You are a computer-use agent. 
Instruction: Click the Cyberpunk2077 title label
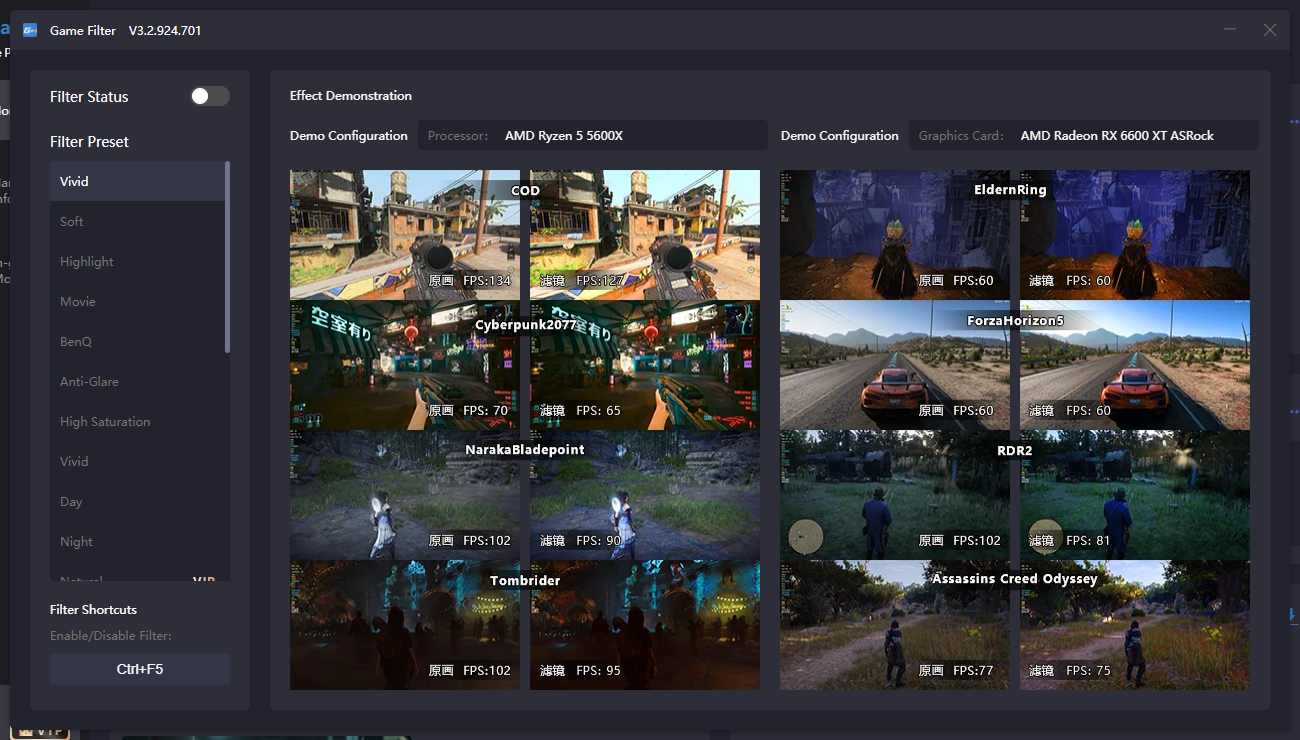click(525, 324)
